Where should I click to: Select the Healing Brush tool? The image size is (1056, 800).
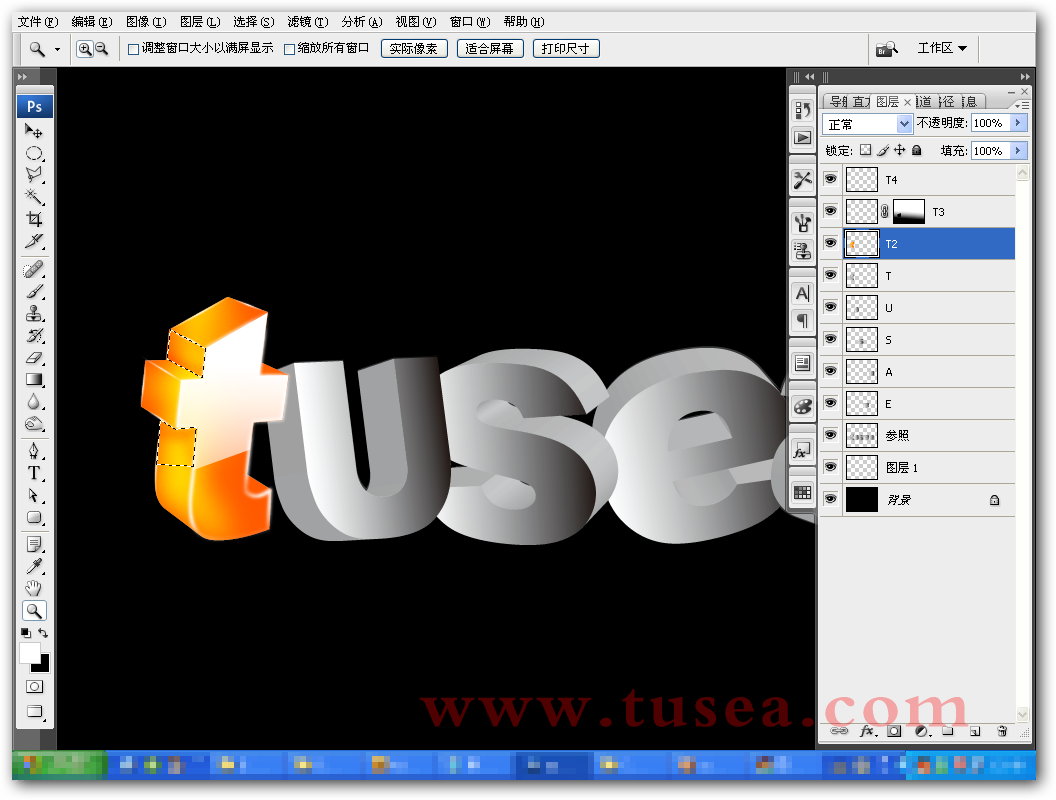click(x=34, y=270)
